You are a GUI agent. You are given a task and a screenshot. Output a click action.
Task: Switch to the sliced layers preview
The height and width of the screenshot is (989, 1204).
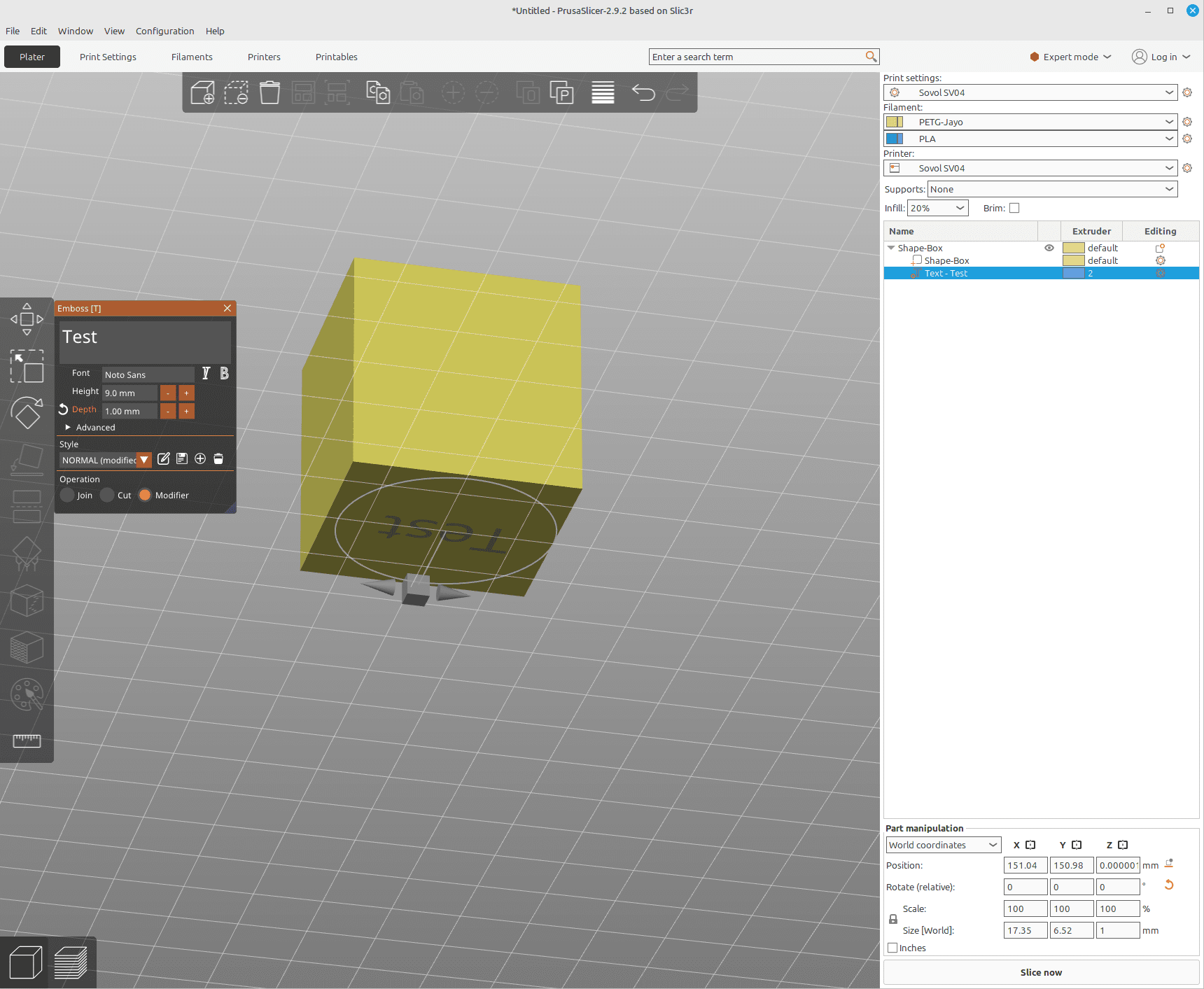tap(71, 962)
